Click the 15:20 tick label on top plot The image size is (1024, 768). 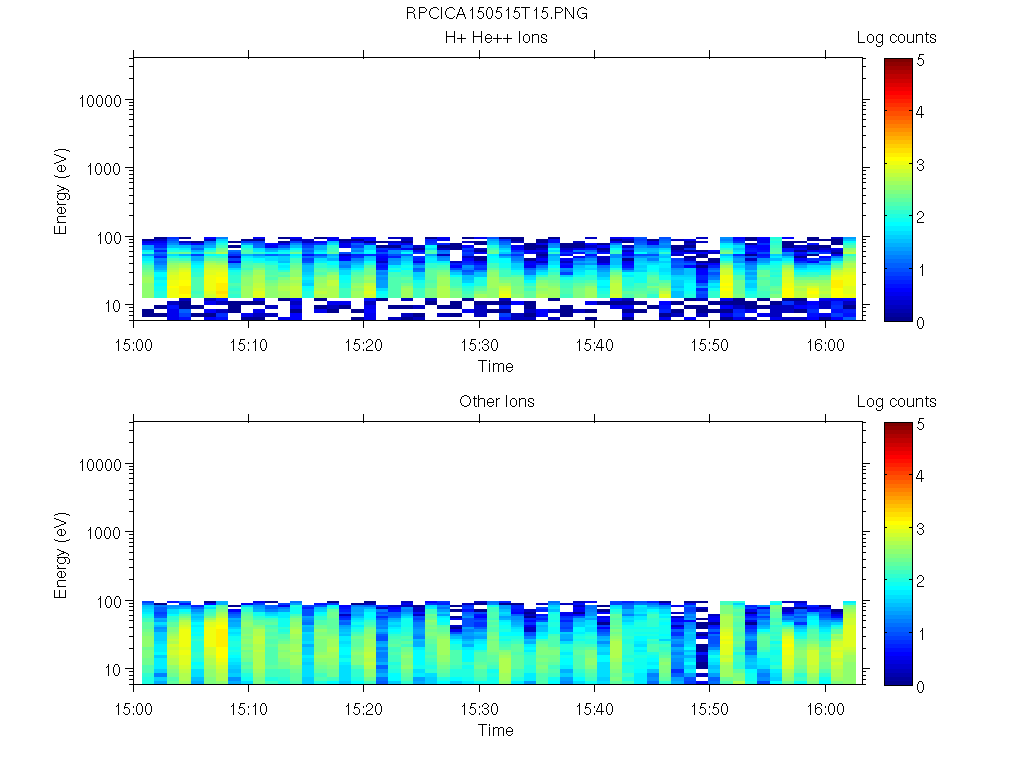pos(364,345)
